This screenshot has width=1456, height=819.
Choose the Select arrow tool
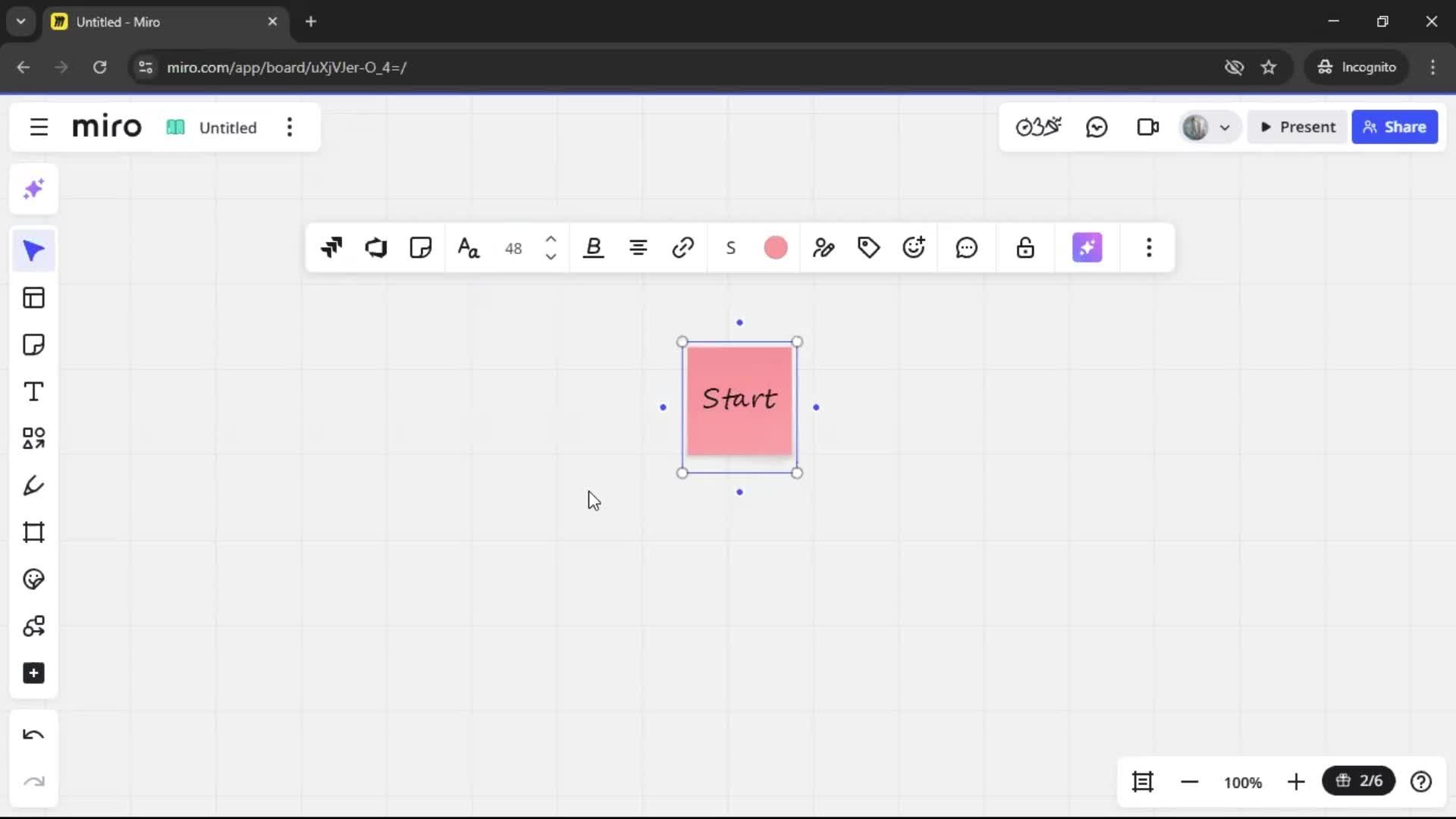(33, 250)
